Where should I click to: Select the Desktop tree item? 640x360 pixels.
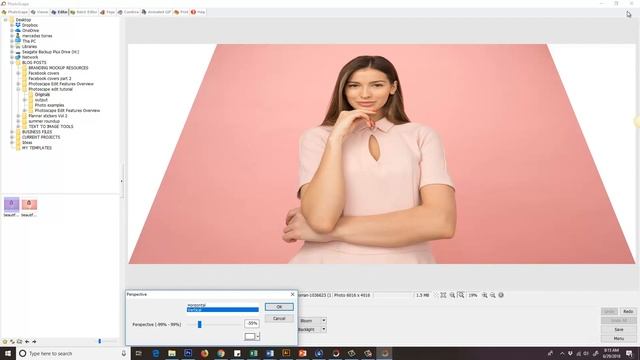(23, 20)
